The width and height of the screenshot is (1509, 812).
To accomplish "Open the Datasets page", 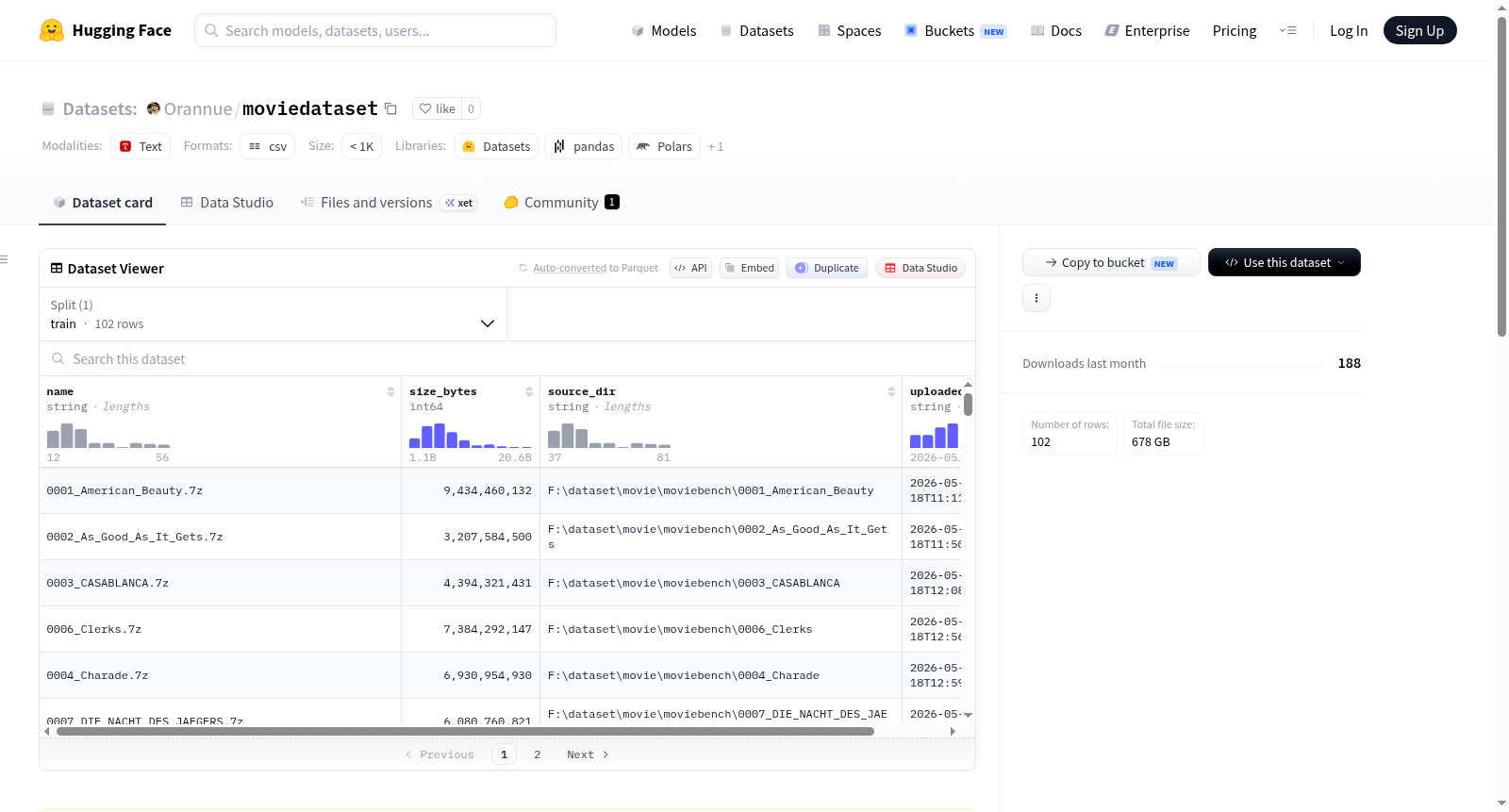I will coord(757,31).
